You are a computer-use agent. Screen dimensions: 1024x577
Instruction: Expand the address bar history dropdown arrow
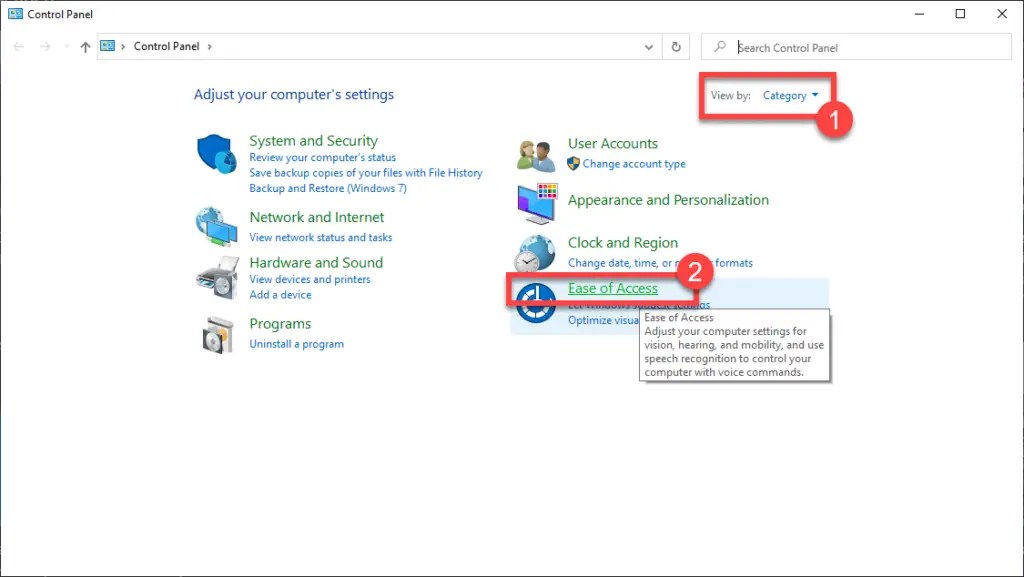648,46
